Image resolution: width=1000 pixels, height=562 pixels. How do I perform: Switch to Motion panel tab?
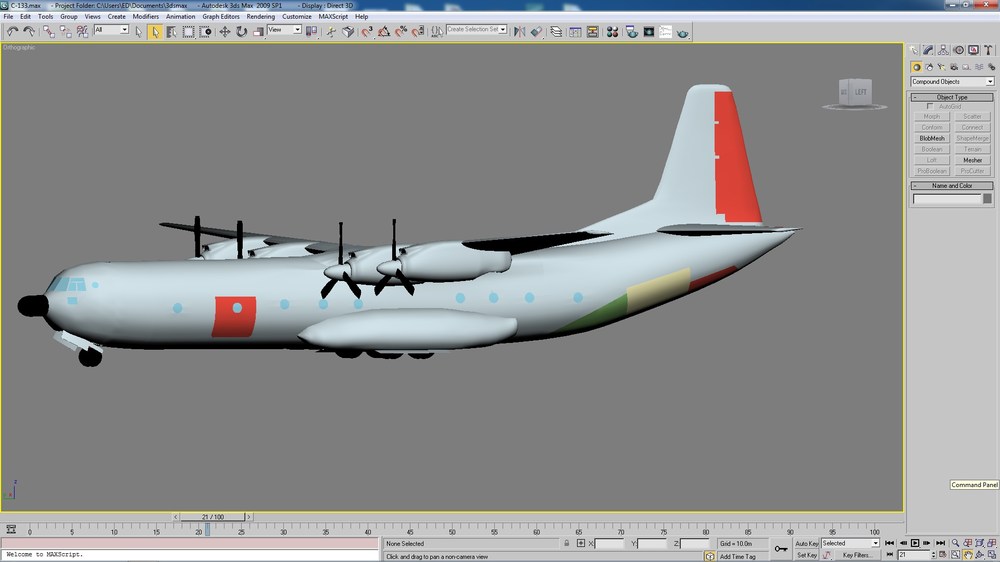(x=959, y=50)
